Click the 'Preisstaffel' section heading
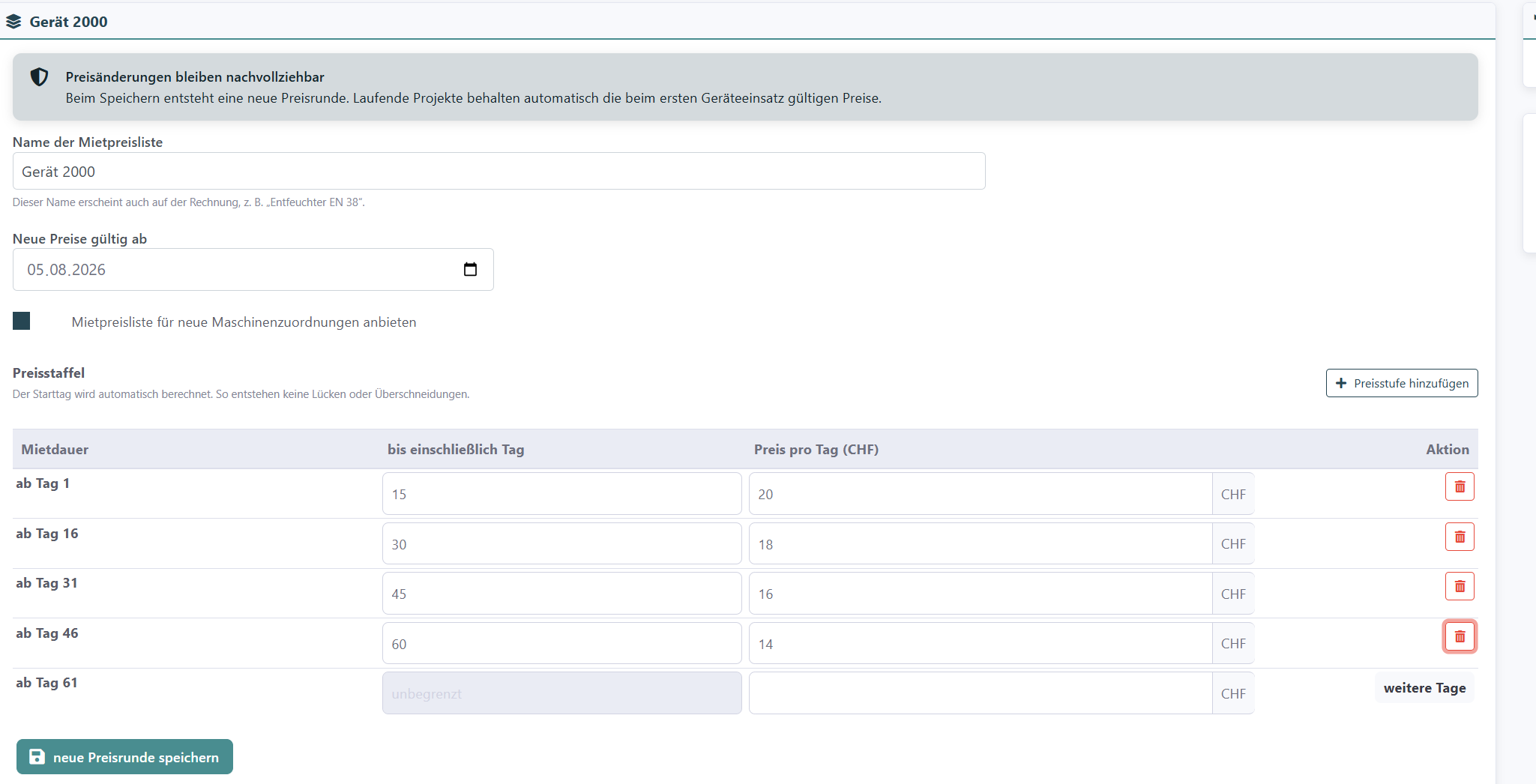Screen dimensions: 1536x784 [49, 373]
